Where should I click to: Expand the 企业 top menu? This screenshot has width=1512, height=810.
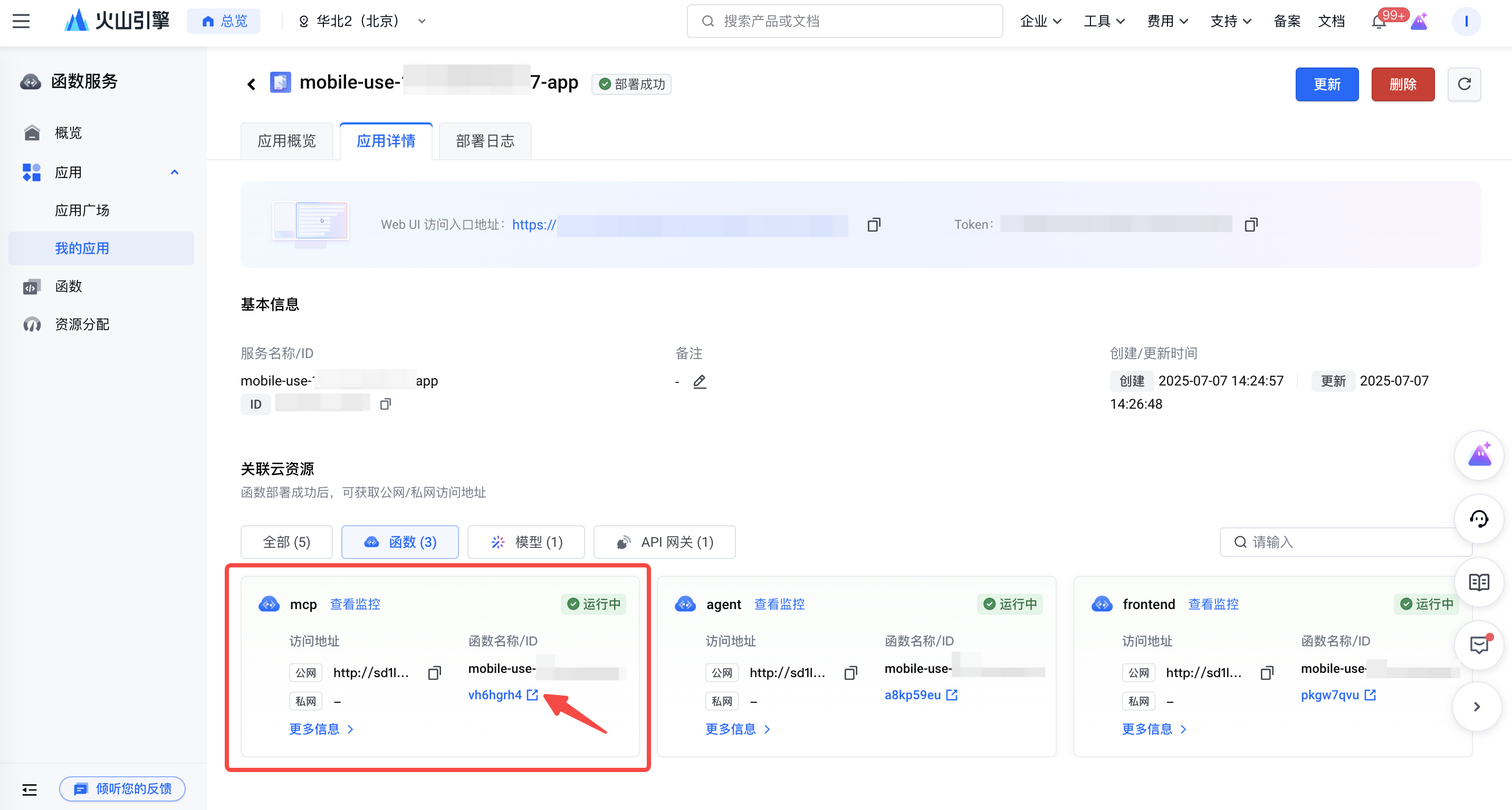(x=1040, y=21)
